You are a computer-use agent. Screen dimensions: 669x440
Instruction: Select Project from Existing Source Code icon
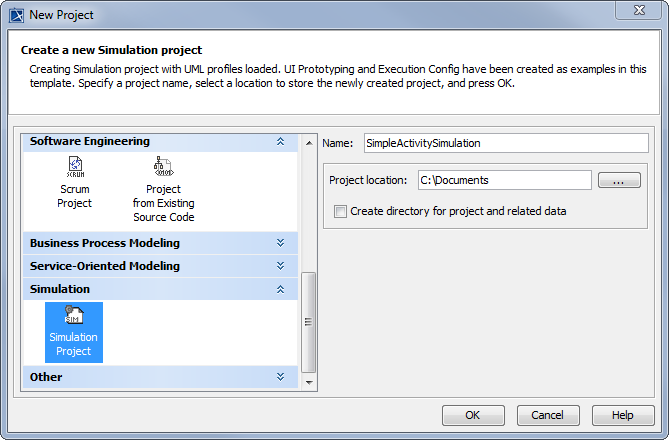click(x=163, y=167)
